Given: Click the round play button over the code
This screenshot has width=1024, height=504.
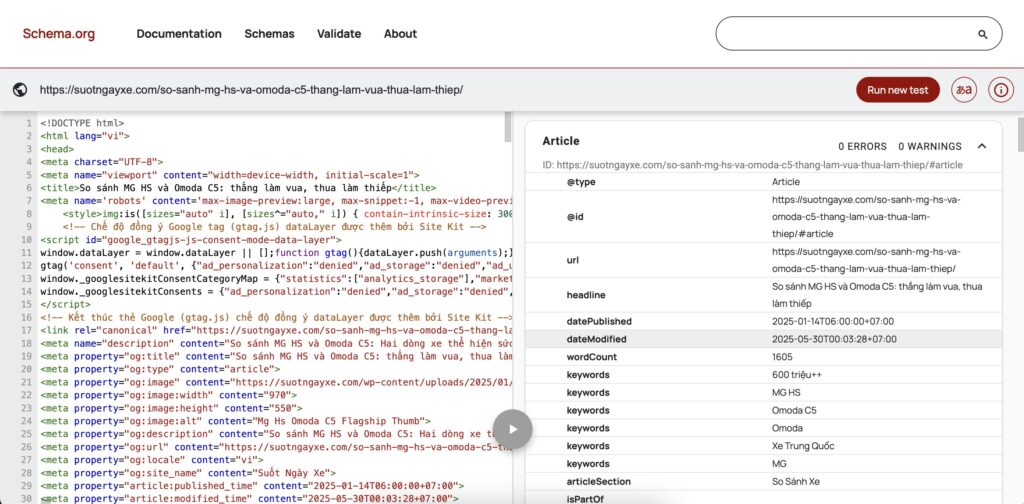Looking at the screenshot, I should 513,429.
